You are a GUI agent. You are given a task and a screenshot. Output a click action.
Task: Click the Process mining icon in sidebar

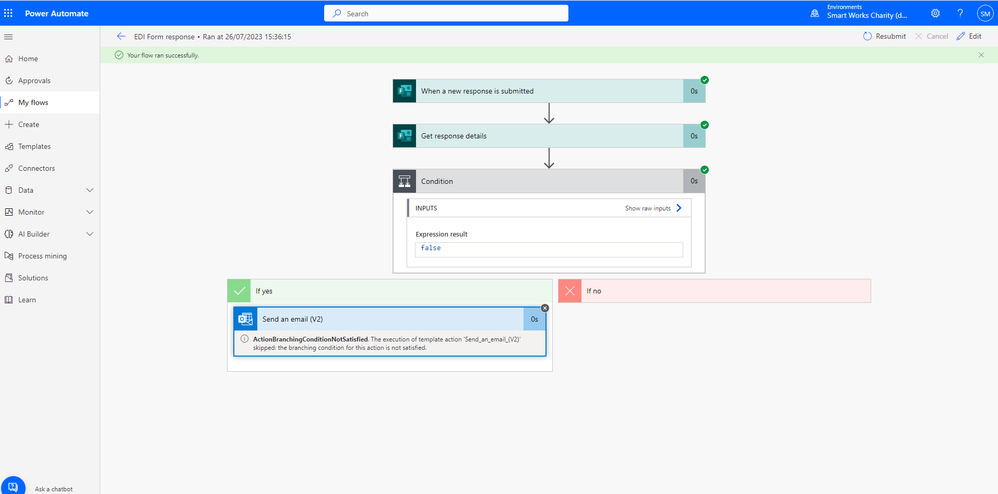9,256
